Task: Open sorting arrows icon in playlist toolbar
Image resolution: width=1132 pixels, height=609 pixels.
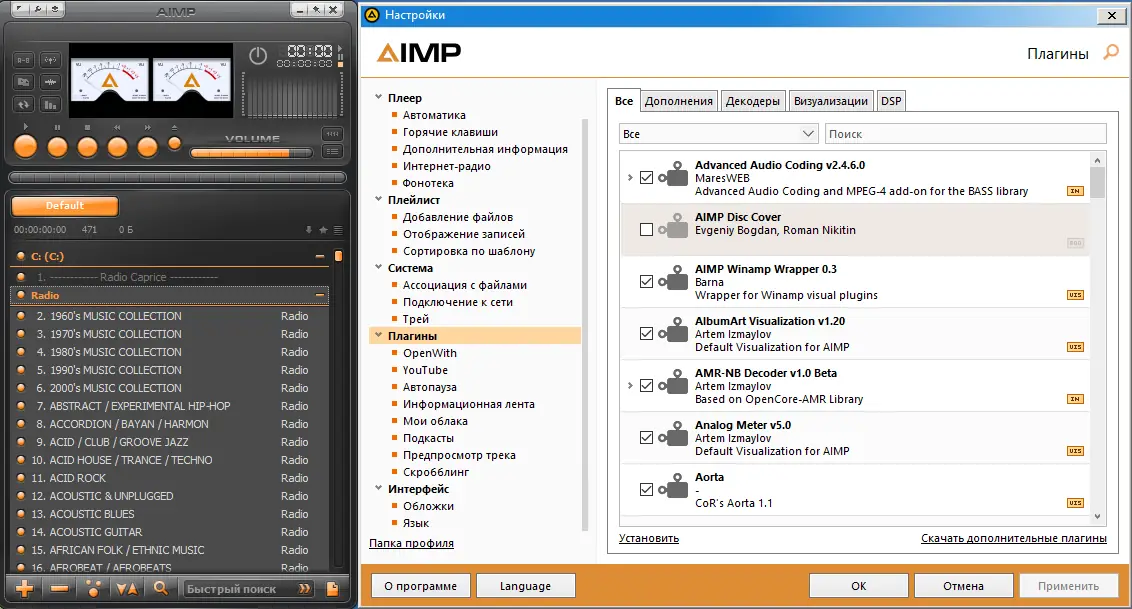Action: 127,589
